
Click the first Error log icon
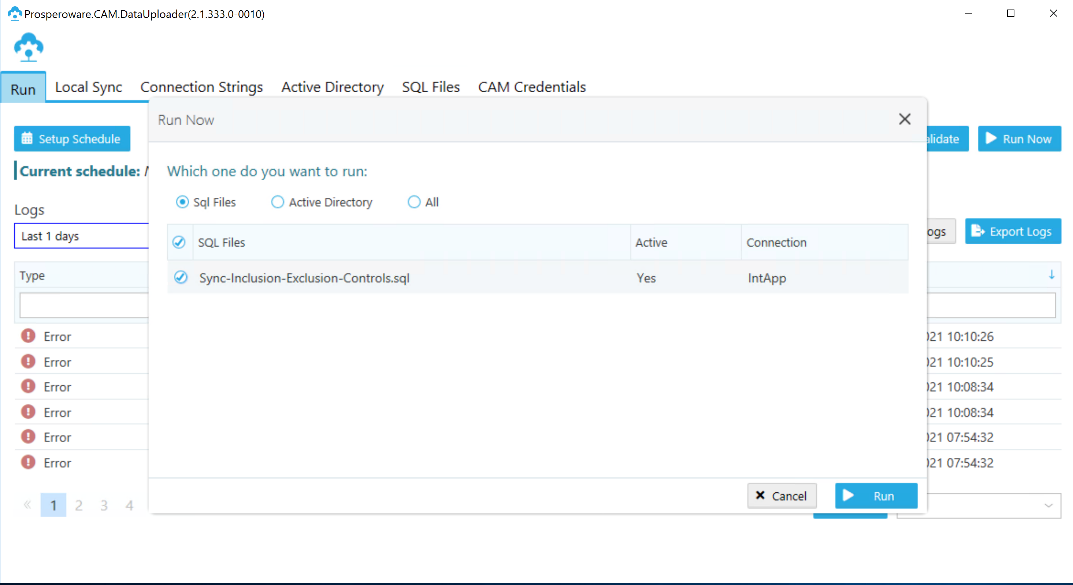coord(28,336)
